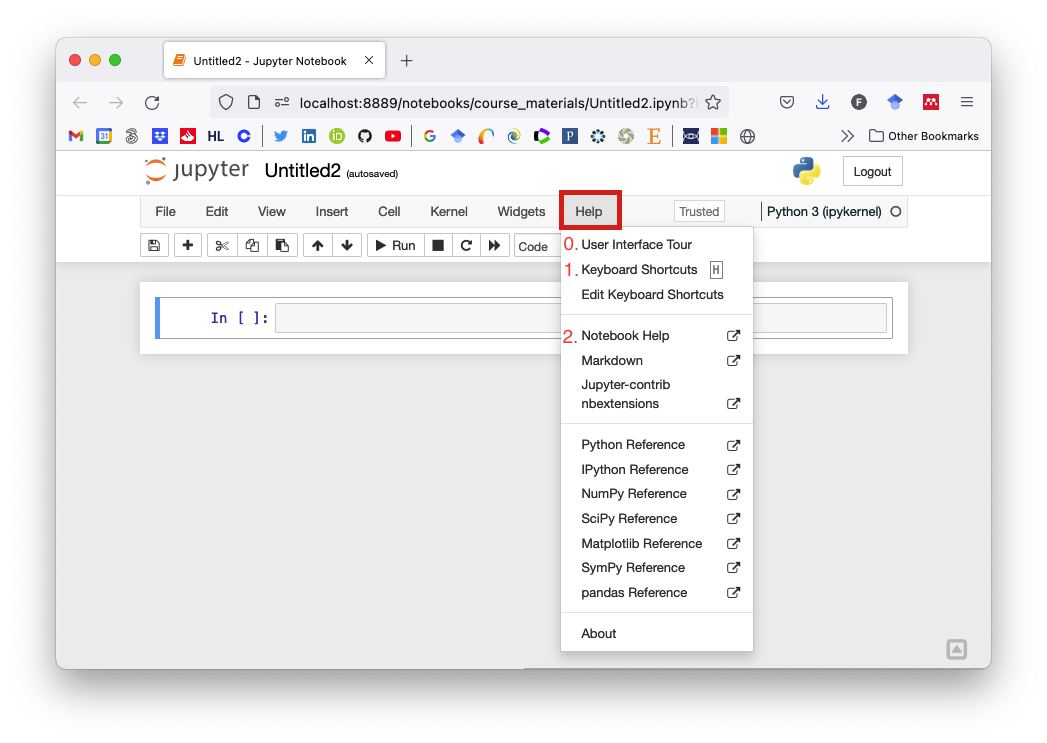Rename notebook by clicking Untitled2 title

coord(302,171)
